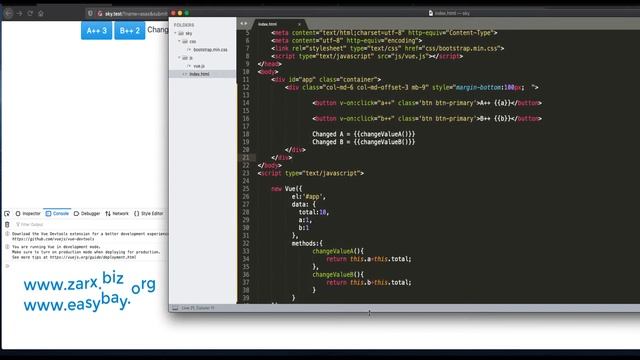Screen dimensions: 640x360
Task: Collapse the sky folder arrow
Action: click(x=176, y=33)
